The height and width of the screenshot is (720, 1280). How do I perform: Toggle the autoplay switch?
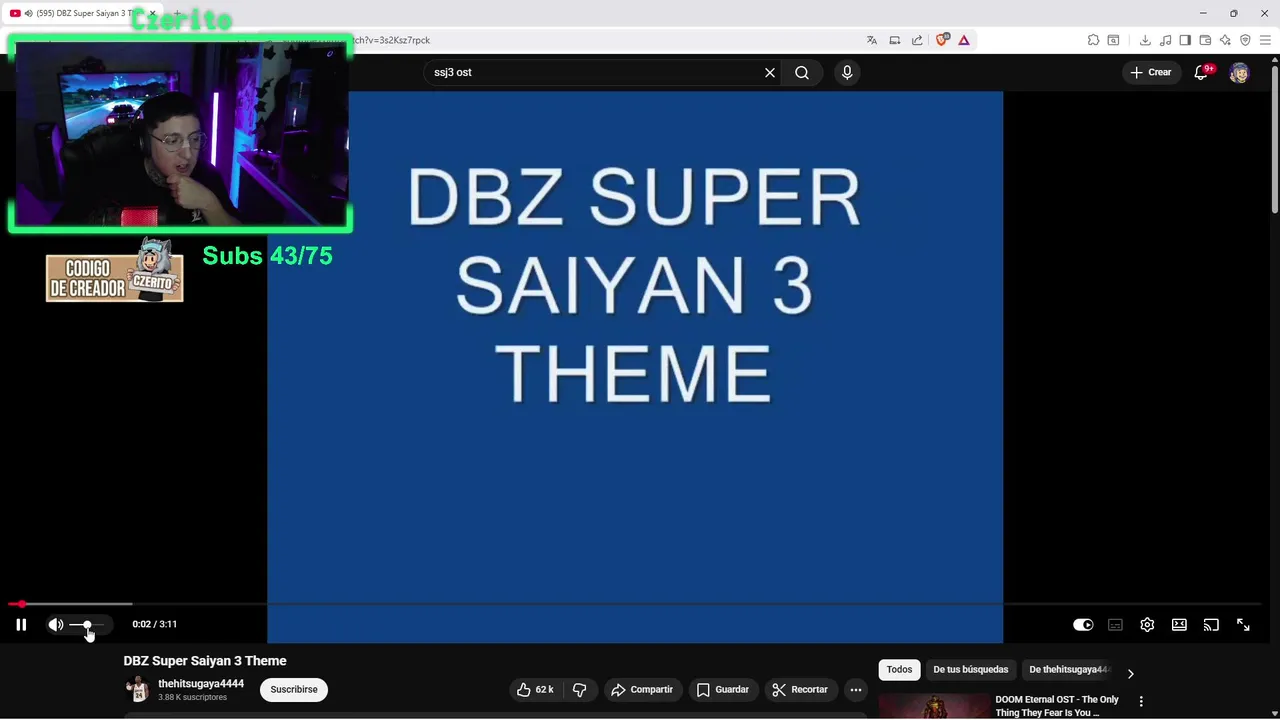(x=1083, y=625)
